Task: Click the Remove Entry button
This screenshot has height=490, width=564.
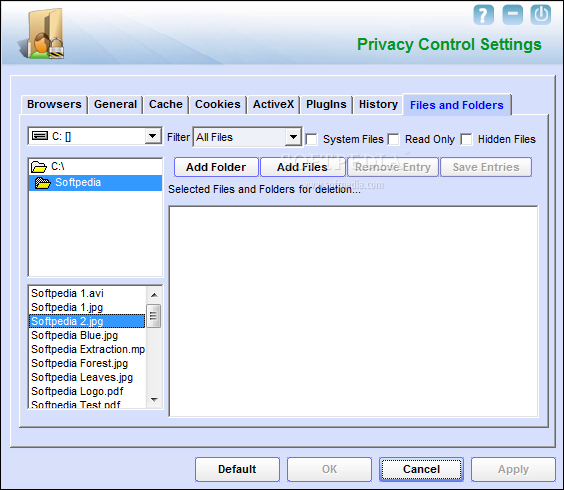Action: [393, 167]
